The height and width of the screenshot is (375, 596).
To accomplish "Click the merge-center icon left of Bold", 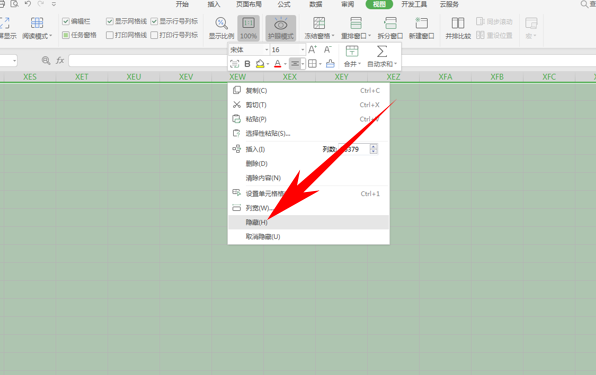I will tap(235, 64).
